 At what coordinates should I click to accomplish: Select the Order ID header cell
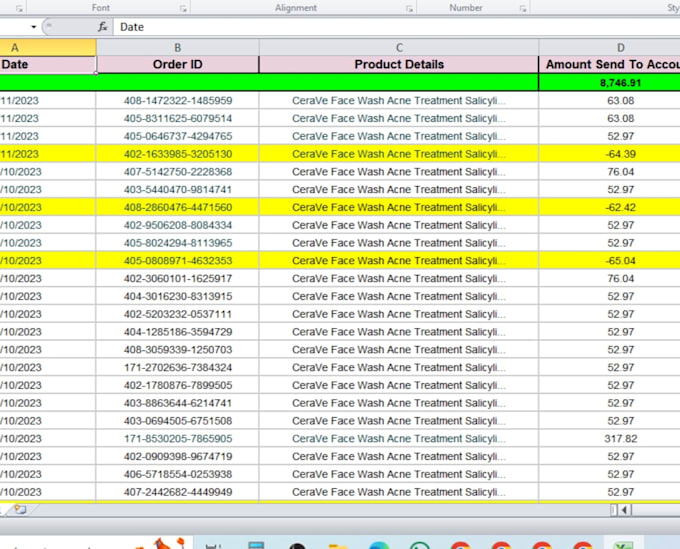point(177,65)
